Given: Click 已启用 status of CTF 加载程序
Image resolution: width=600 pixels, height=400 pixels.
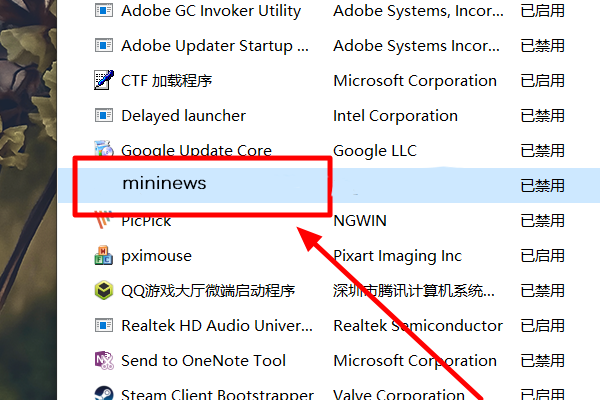Looking at the screenshot, I should point(543,81).
